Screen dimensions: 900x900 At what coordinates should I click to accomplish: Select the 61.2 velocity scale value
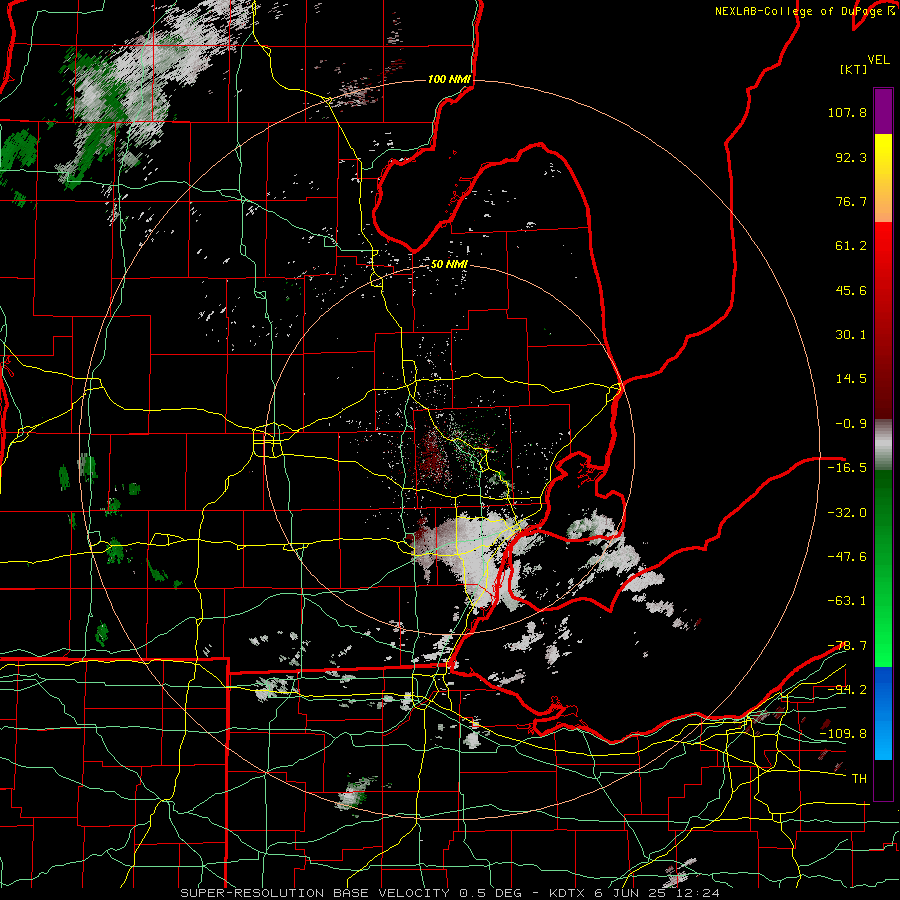pyautogui.click(x=851, y=246)
